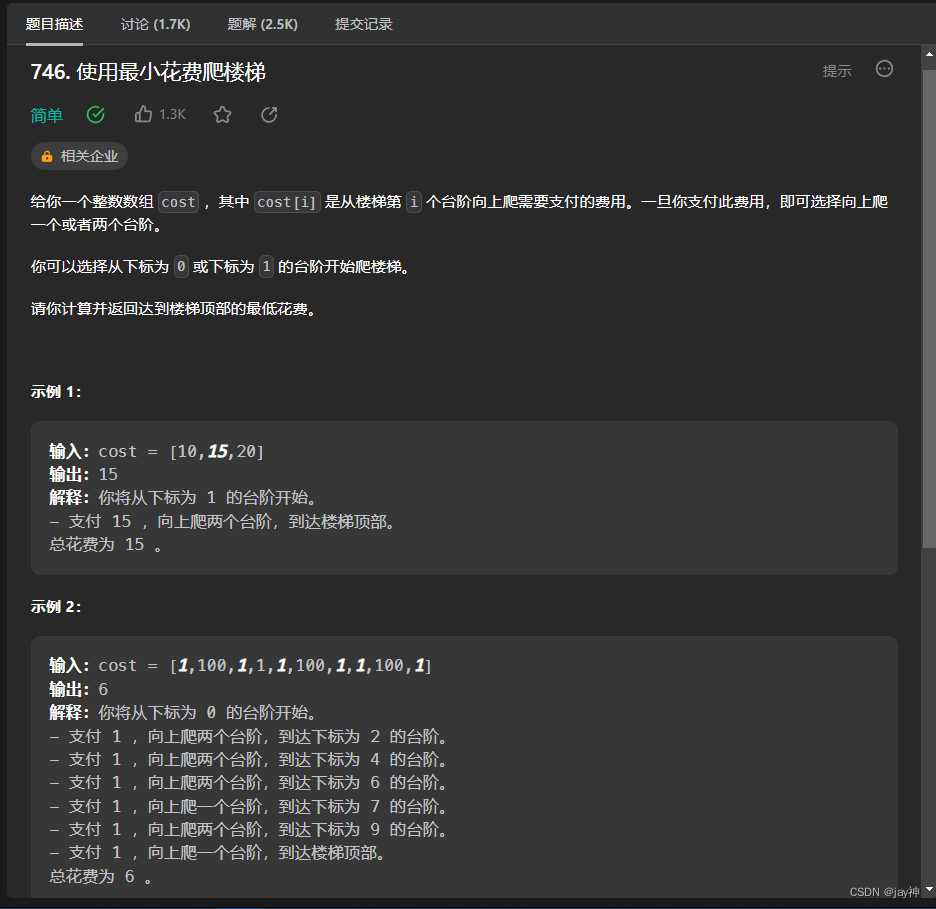Click the green solved checkmark icon
936x909 pixels.
tap(95, 114)
